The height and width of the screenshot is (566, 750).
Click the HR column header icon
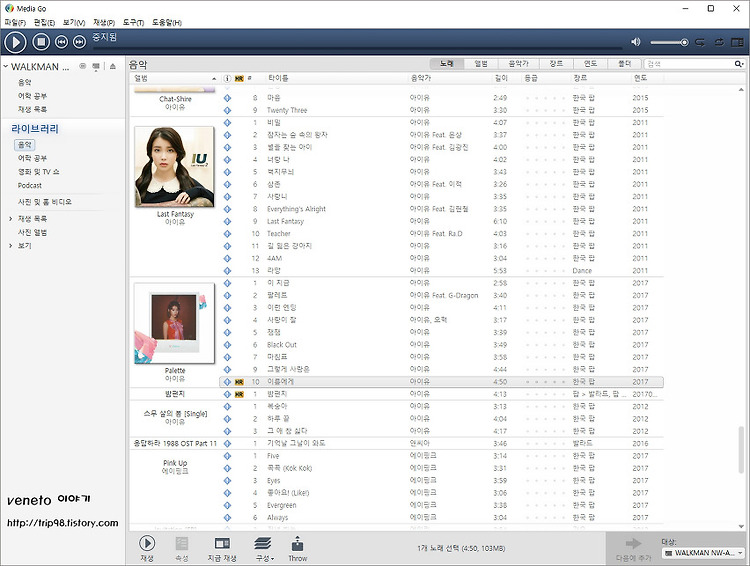[239, 78]
